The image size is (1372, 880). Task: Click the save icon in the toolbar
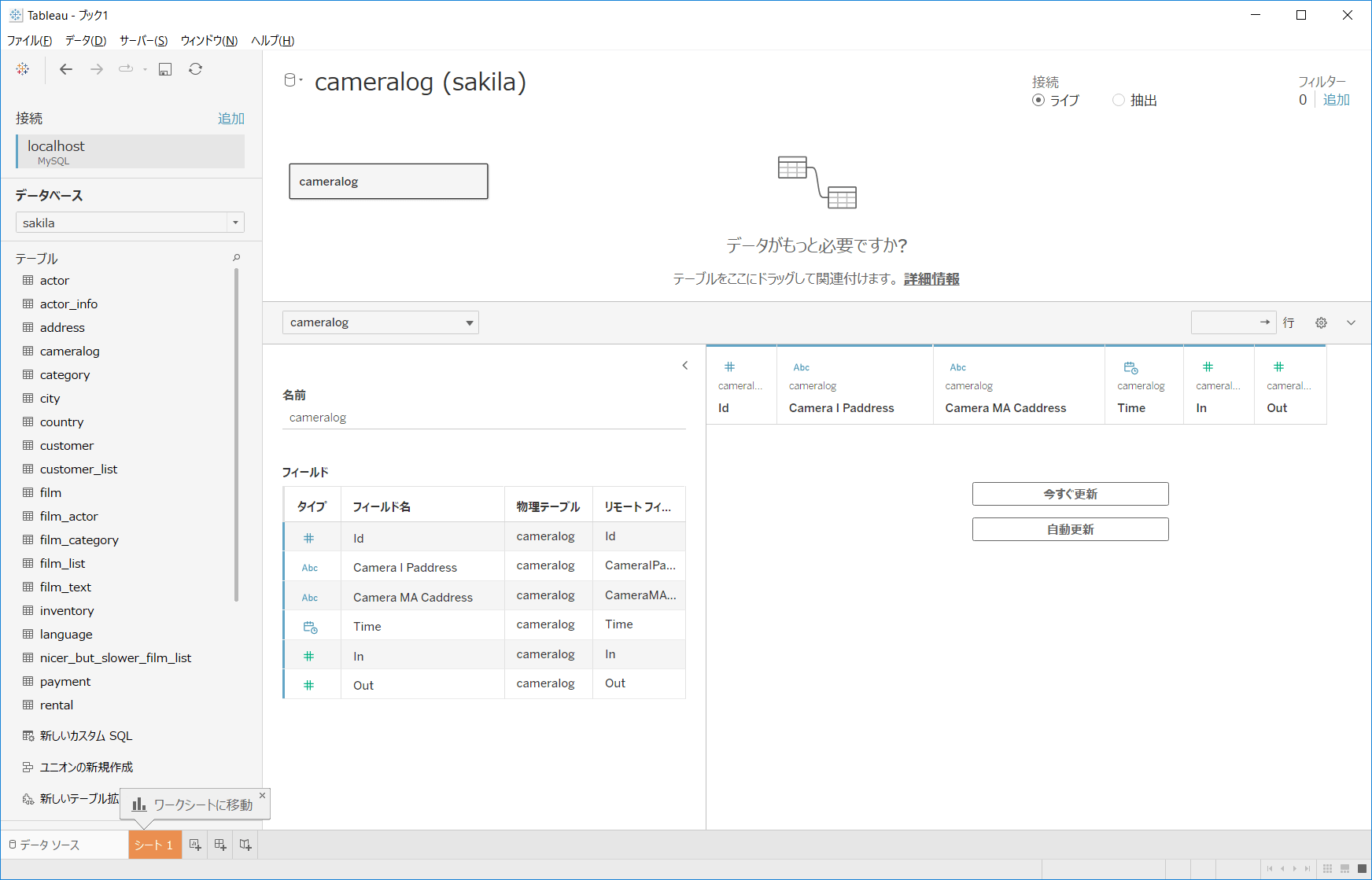[165, 69]
